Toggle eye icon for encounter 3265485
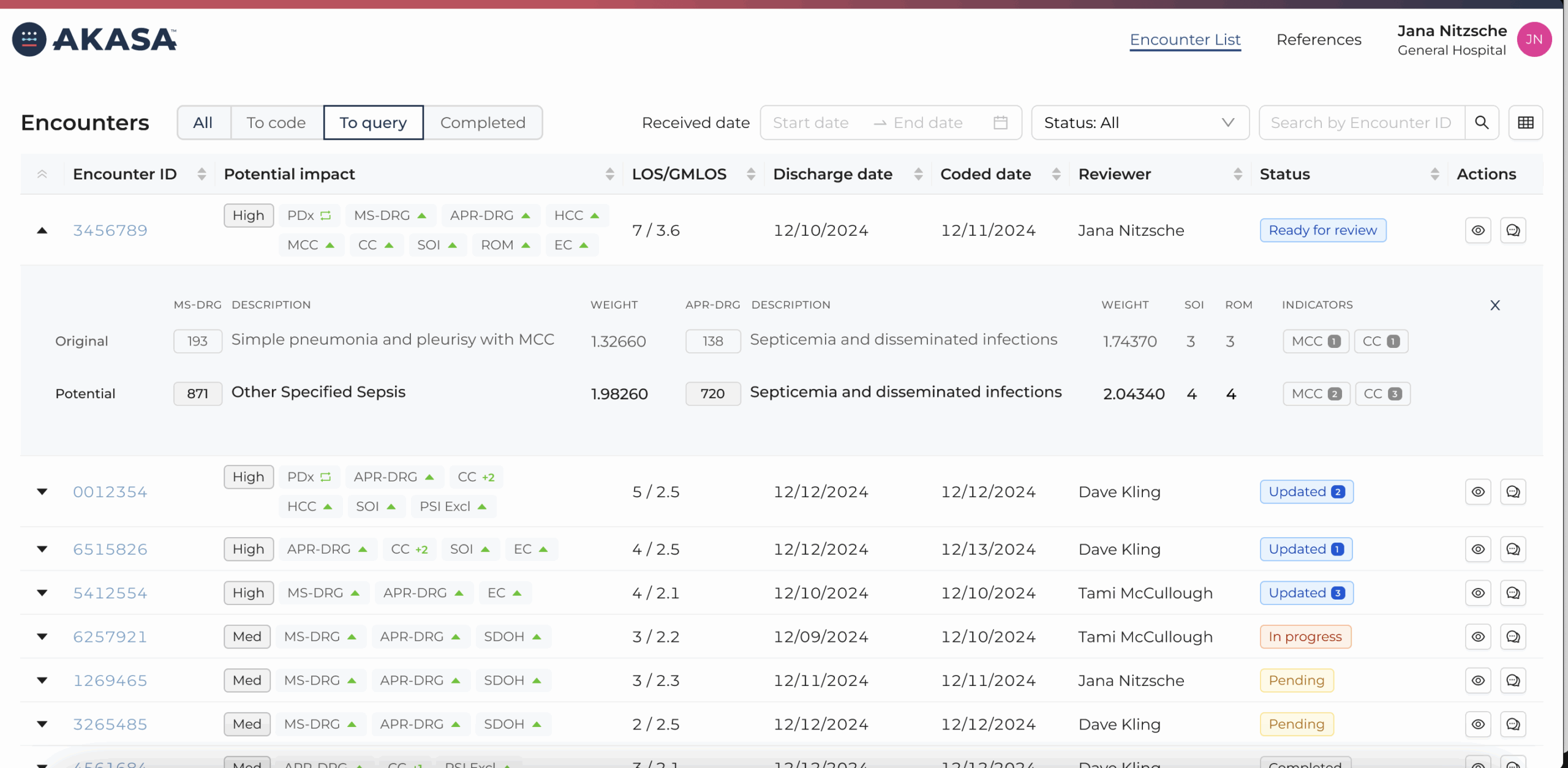Screen dimensions: 1568x768 coord(1477,725)
